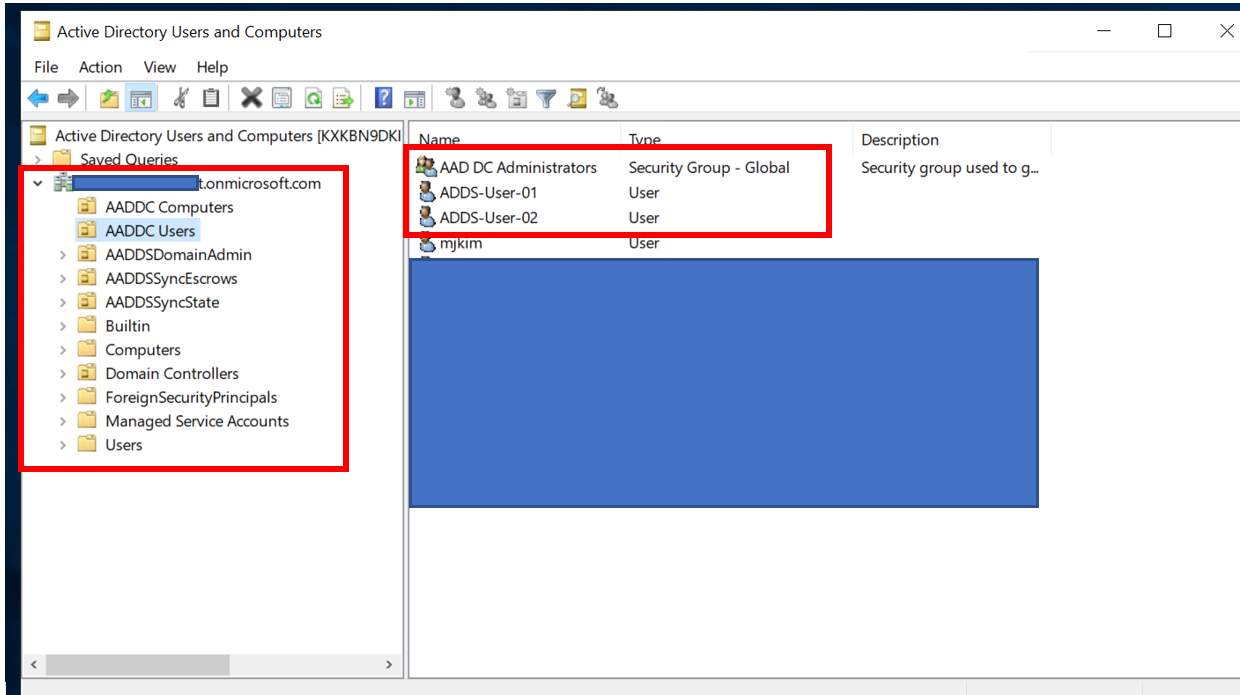The image size is (1240, 695).
Task: Click the tree pane horizontal scrollbar thumb
Action: pyautogui.click(x=137, y=665)
